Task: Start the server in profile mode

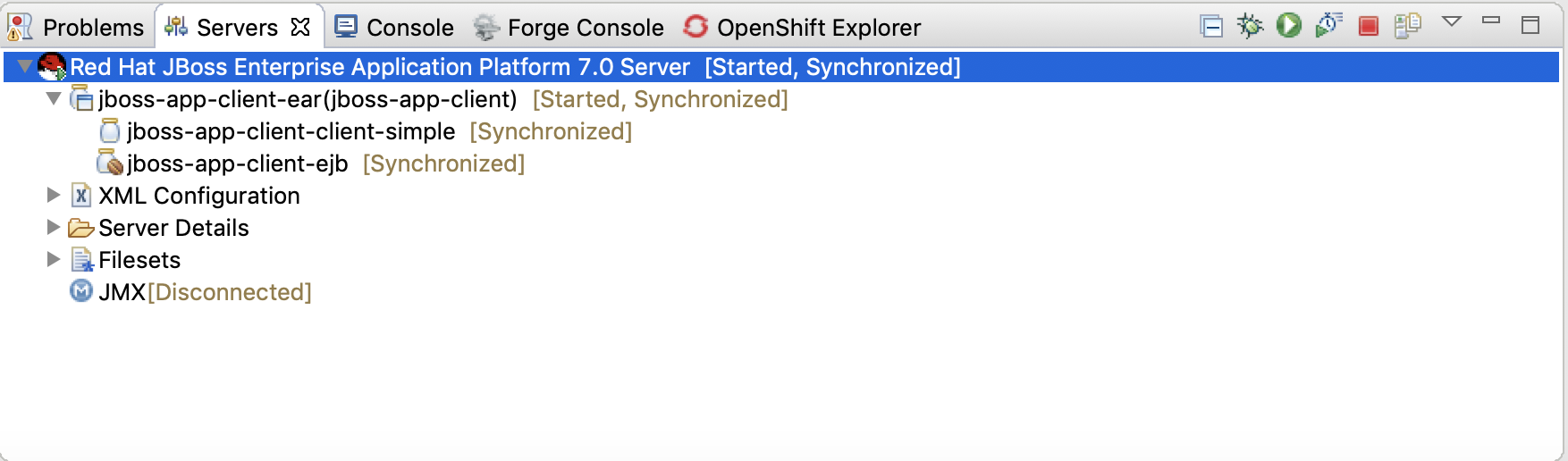Action: coord(1328,25)
